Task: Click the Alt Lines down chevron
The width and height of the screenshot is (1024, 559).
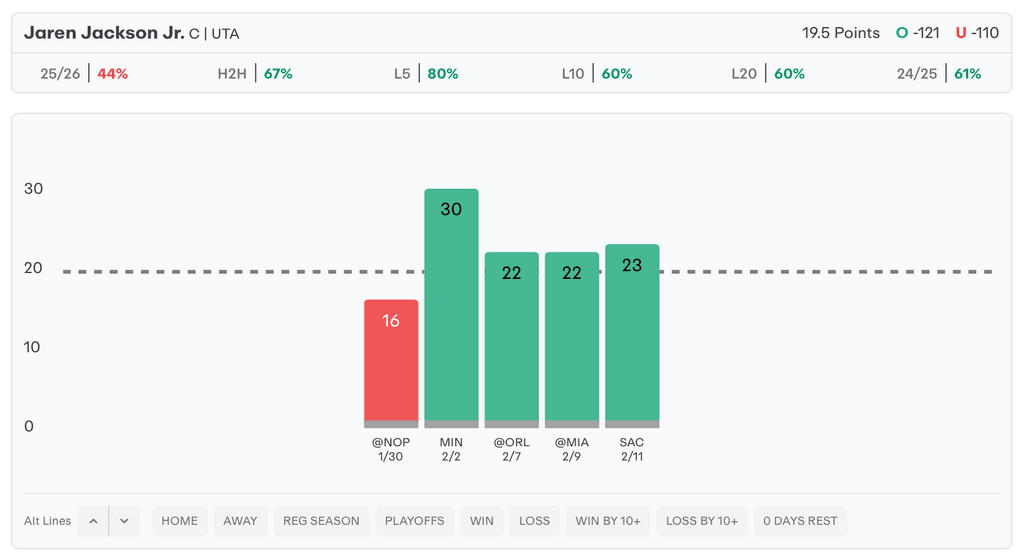Action: coord(124,521)
